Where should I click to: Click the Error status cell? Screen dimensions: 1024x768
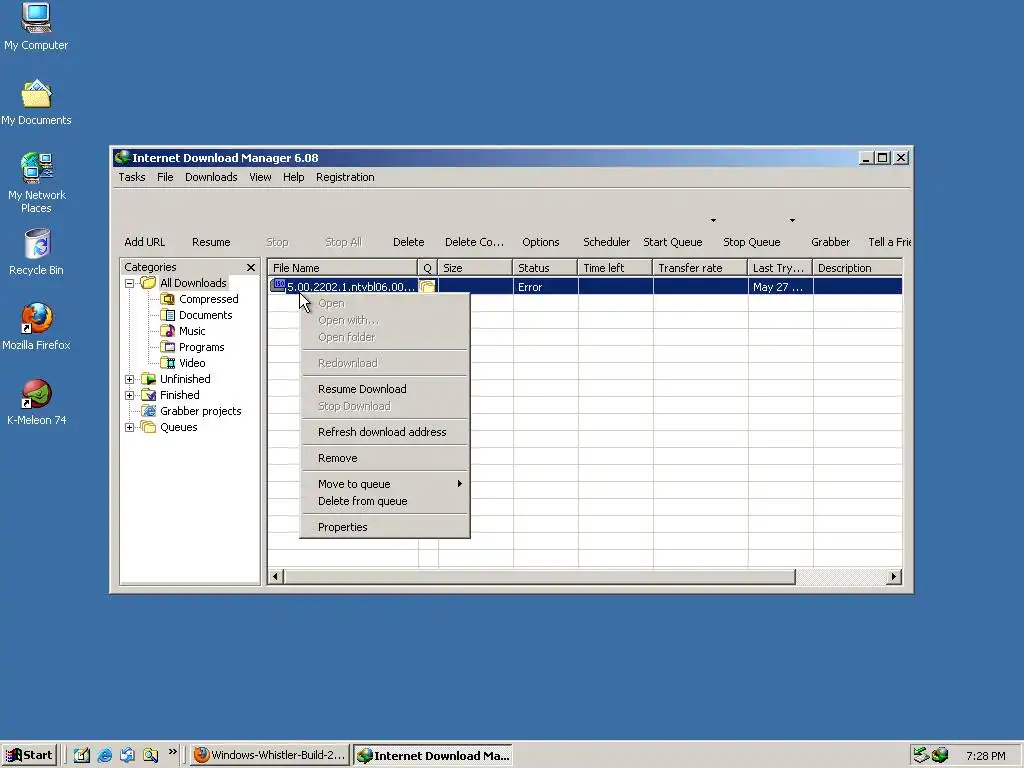tap(546, 287)
